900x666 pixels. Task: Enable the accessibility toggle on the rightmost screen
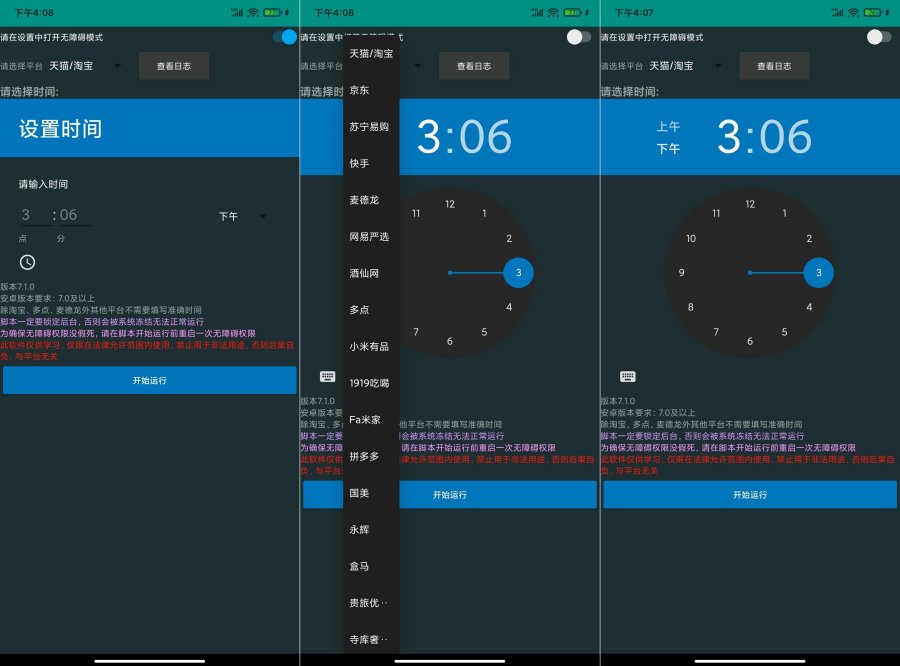pyautogui.click(x=878, y=37)
